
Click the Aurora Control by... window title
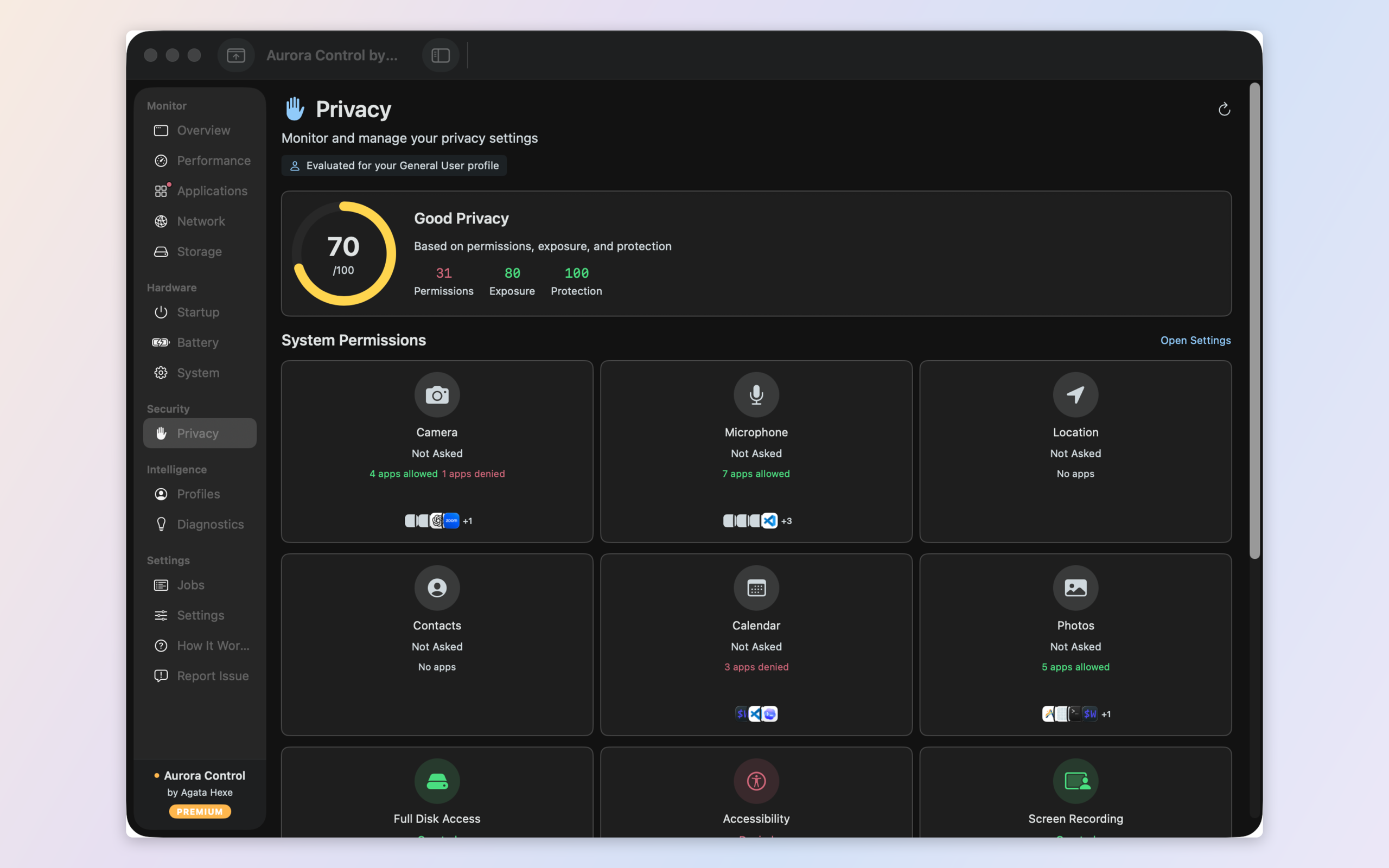332,55
